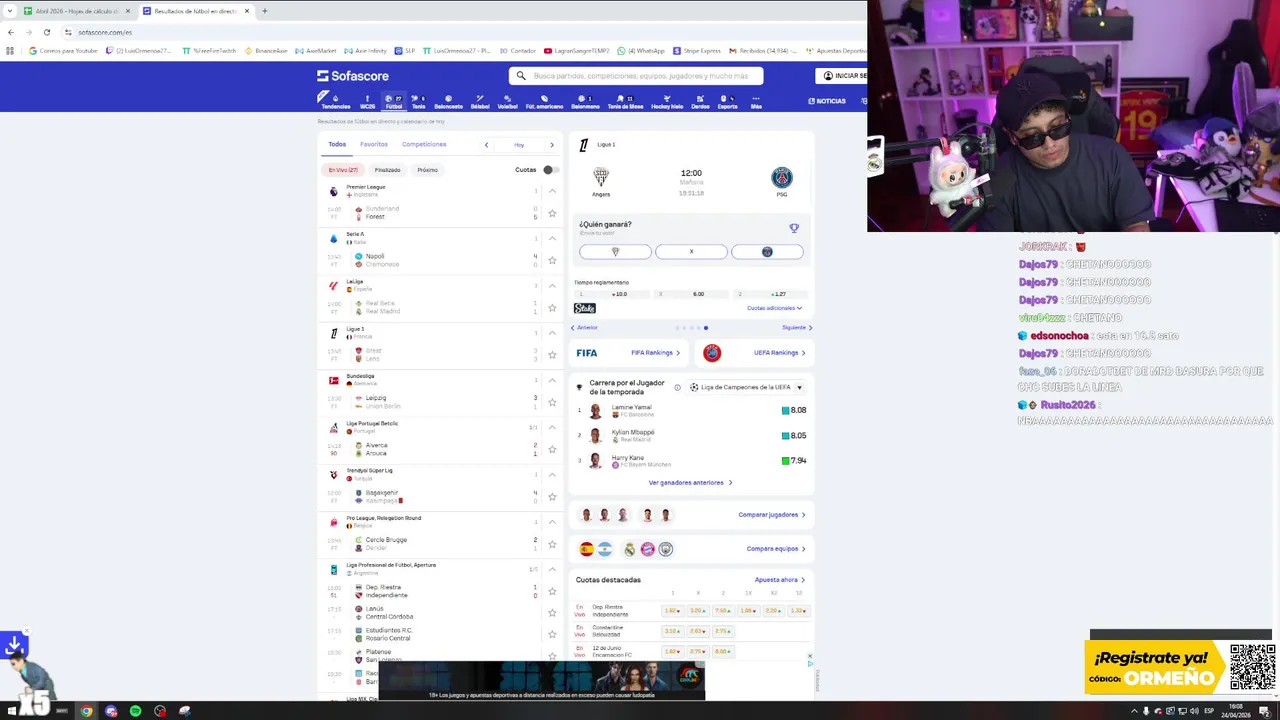
Task: Open FIFA Rankings
Action: coord(628,353)
